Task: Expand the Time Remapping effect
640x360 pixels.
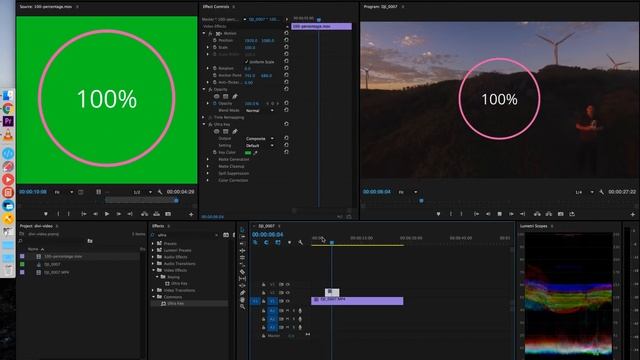Action: [204, 117]
